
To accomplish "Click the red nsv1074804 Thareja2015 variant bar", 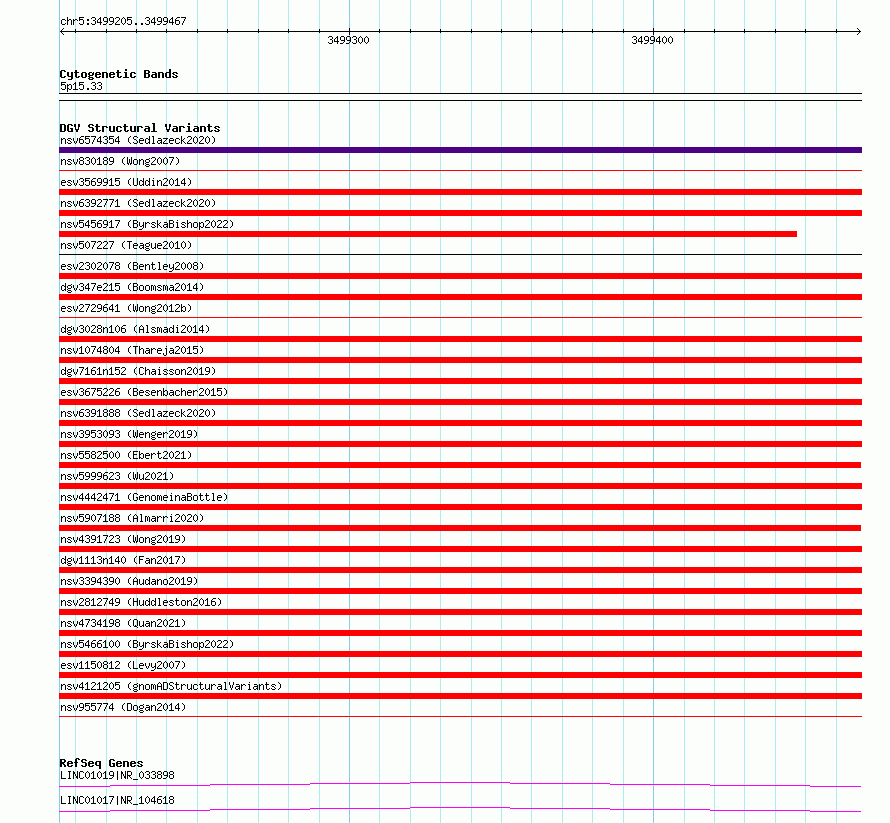I will 460,360.
